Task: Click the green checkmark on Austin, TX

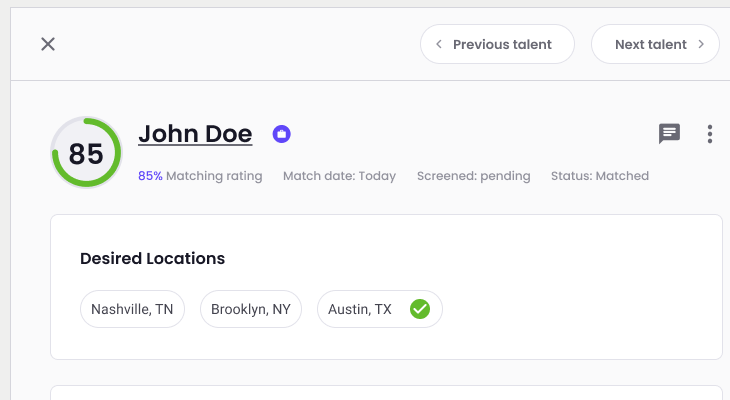Action: coord(420,310)
